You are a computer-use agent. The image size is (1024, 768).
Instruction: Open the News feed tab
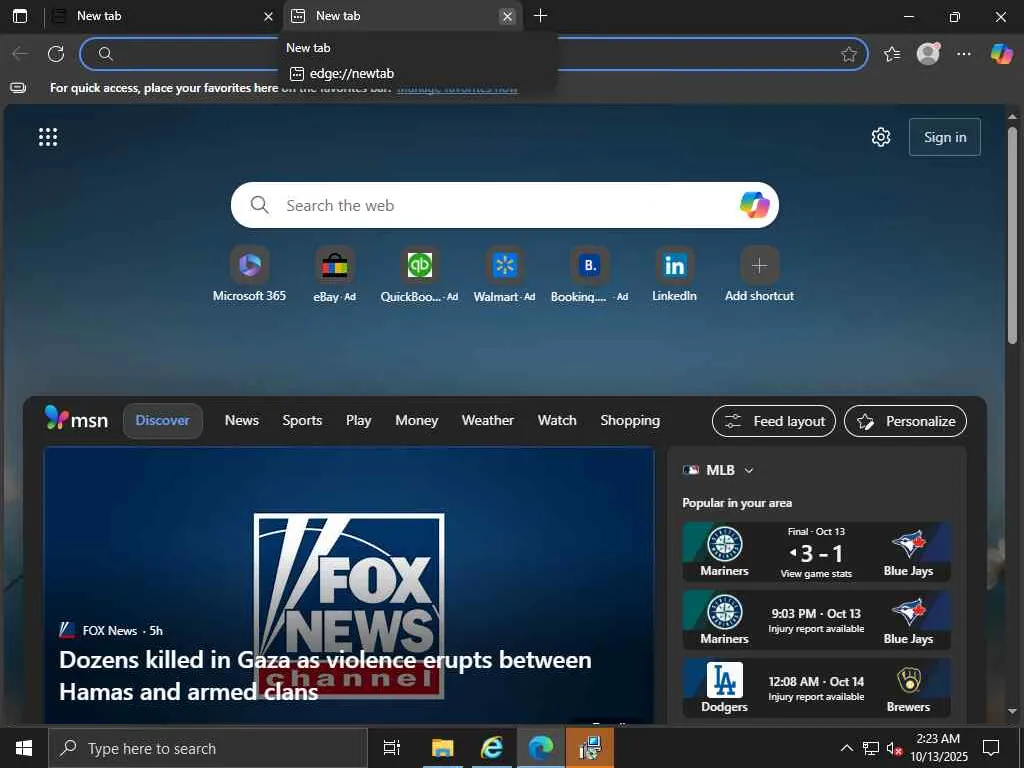(242, 421)
